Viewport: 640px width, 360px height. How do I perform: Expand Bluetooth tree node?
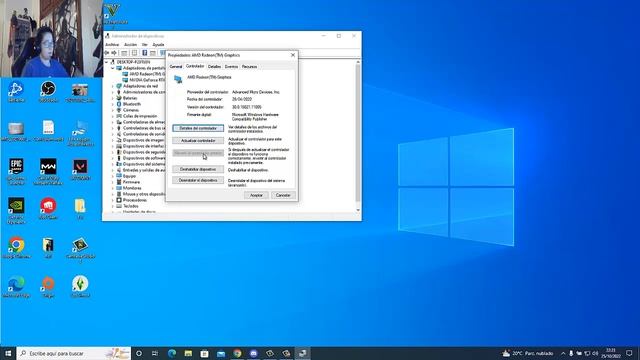click(x=113, y=104)
